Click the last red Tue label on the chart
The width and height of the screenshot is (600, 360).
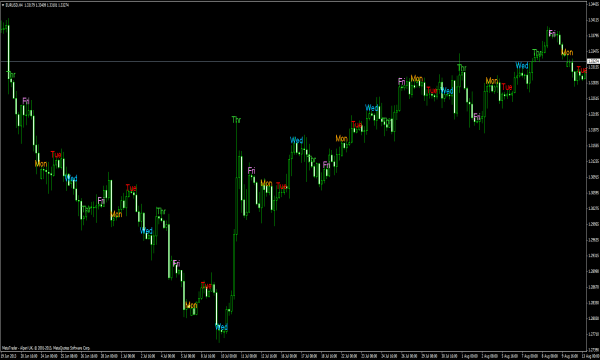(581, 70)
